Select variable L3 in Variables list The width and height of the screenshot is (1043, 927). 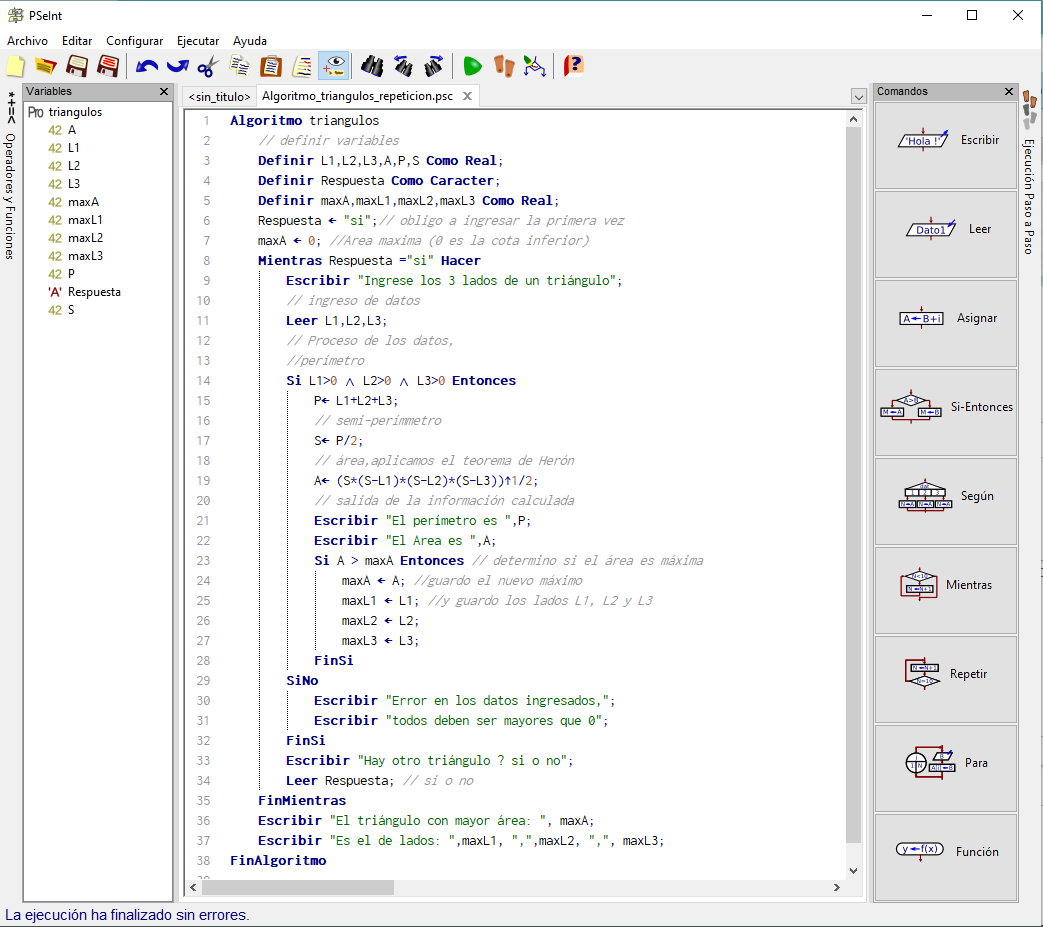point(74,184)
